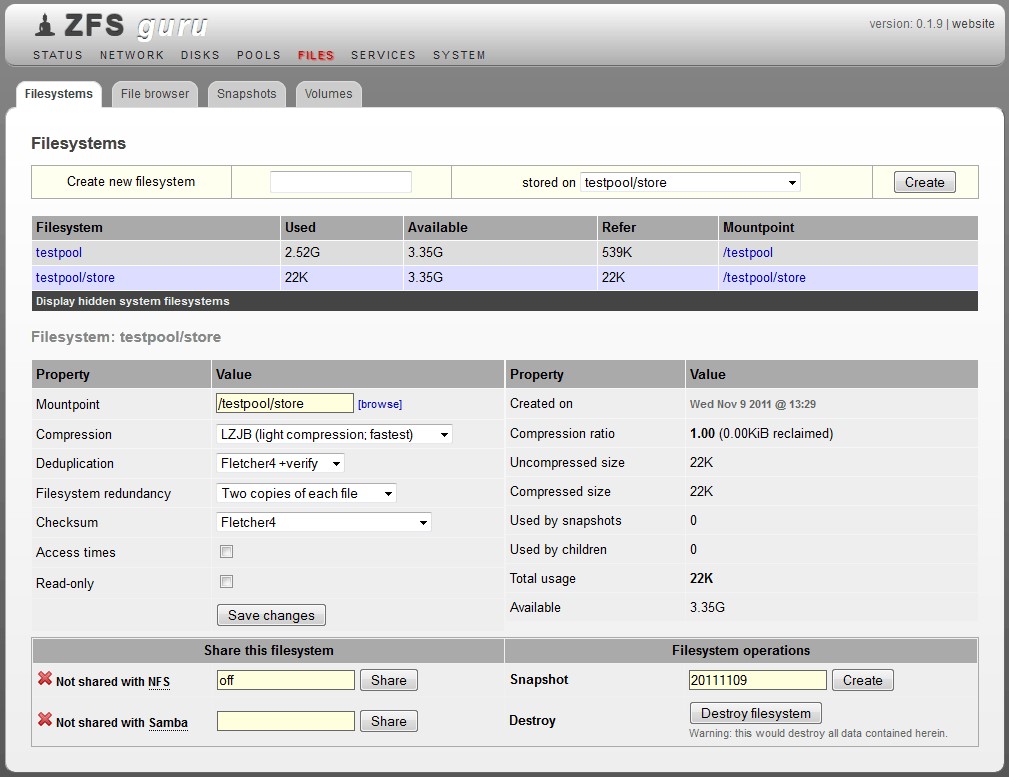Enable the Read-only checkbox
Image resolution: width=1009 pixels, height=777 pixels.
click(227, 582)
